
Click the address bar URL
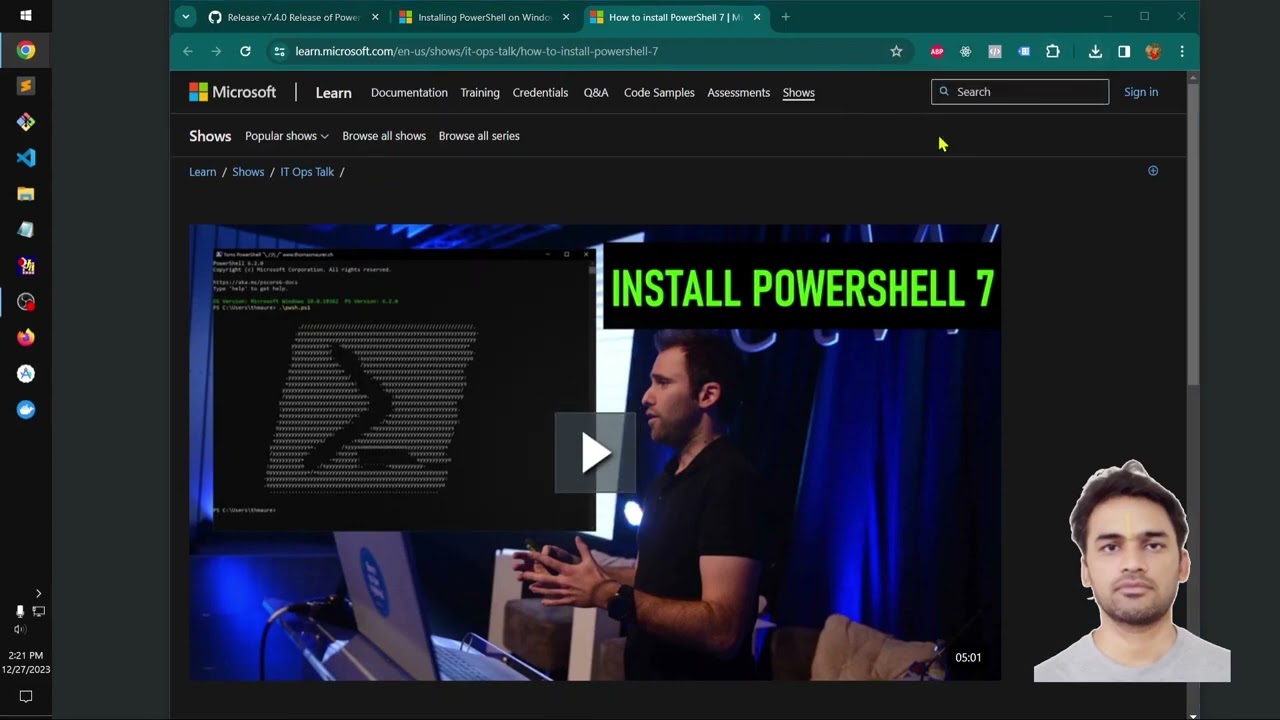pyautogui.click(x=477, y=51)
